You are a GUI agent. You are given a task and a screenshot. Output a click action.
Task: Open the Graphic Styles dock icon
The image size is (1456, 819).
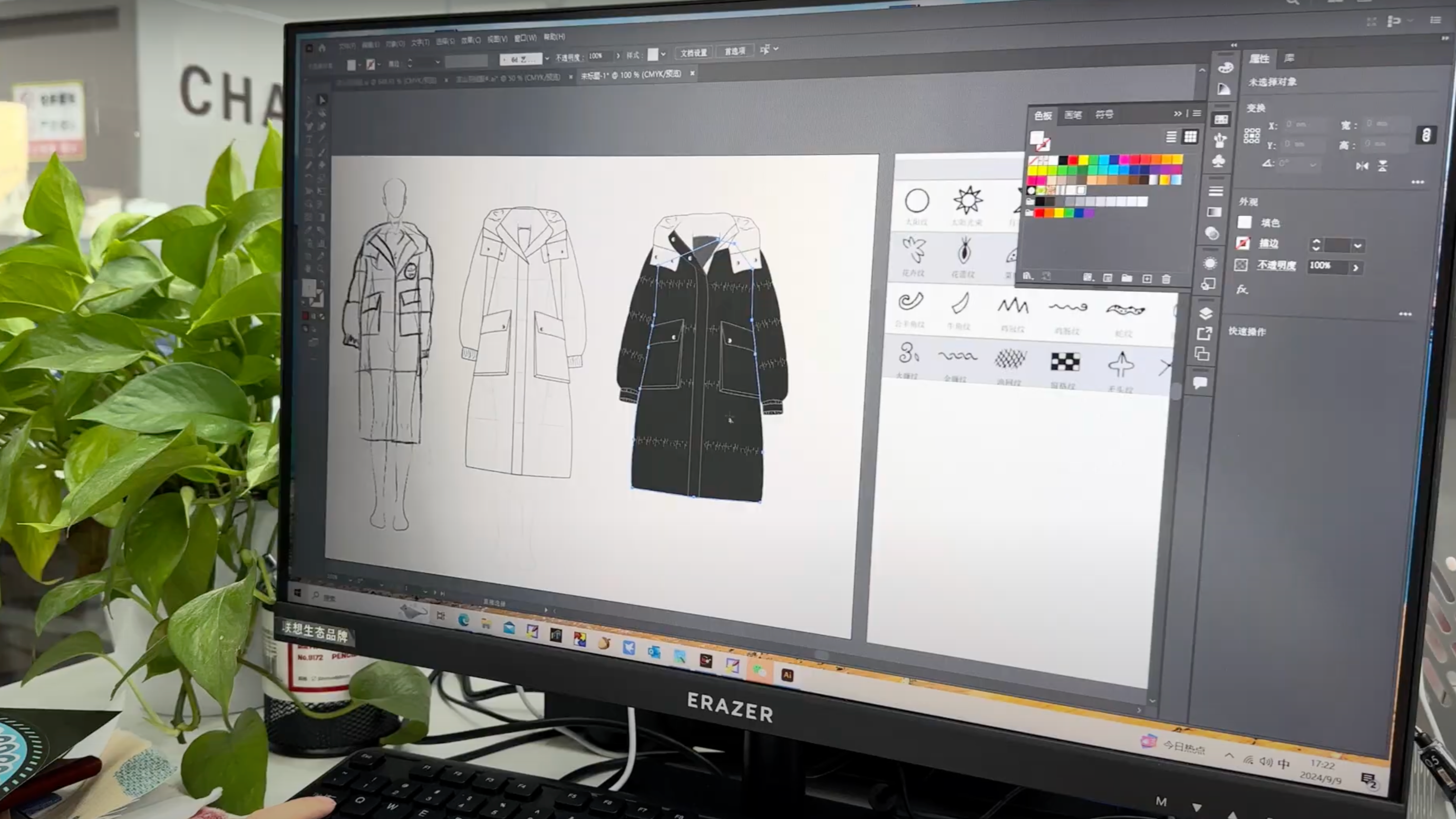[x=1208, y=284]
